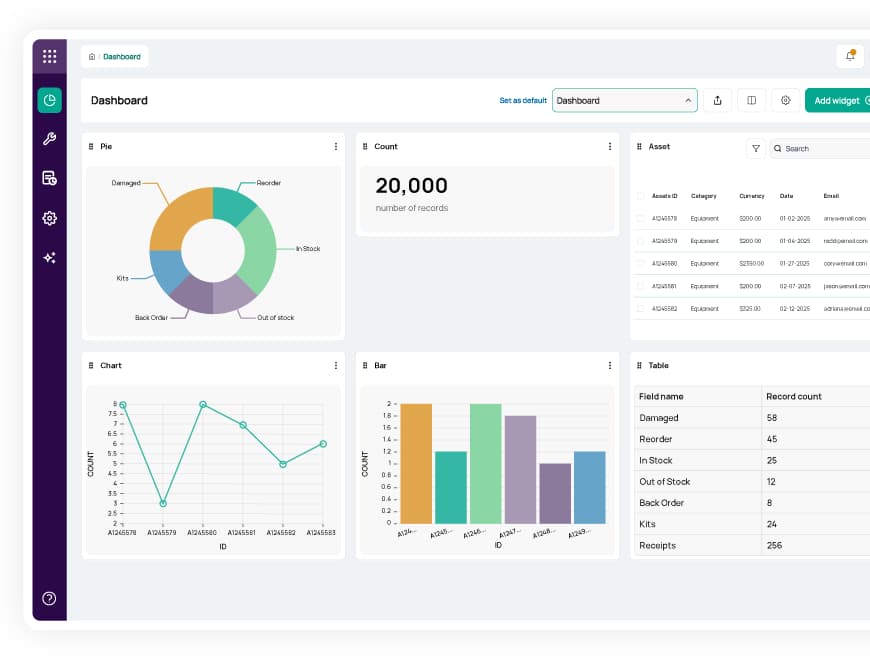Check the row for asset A1245581

click(640, 286)
